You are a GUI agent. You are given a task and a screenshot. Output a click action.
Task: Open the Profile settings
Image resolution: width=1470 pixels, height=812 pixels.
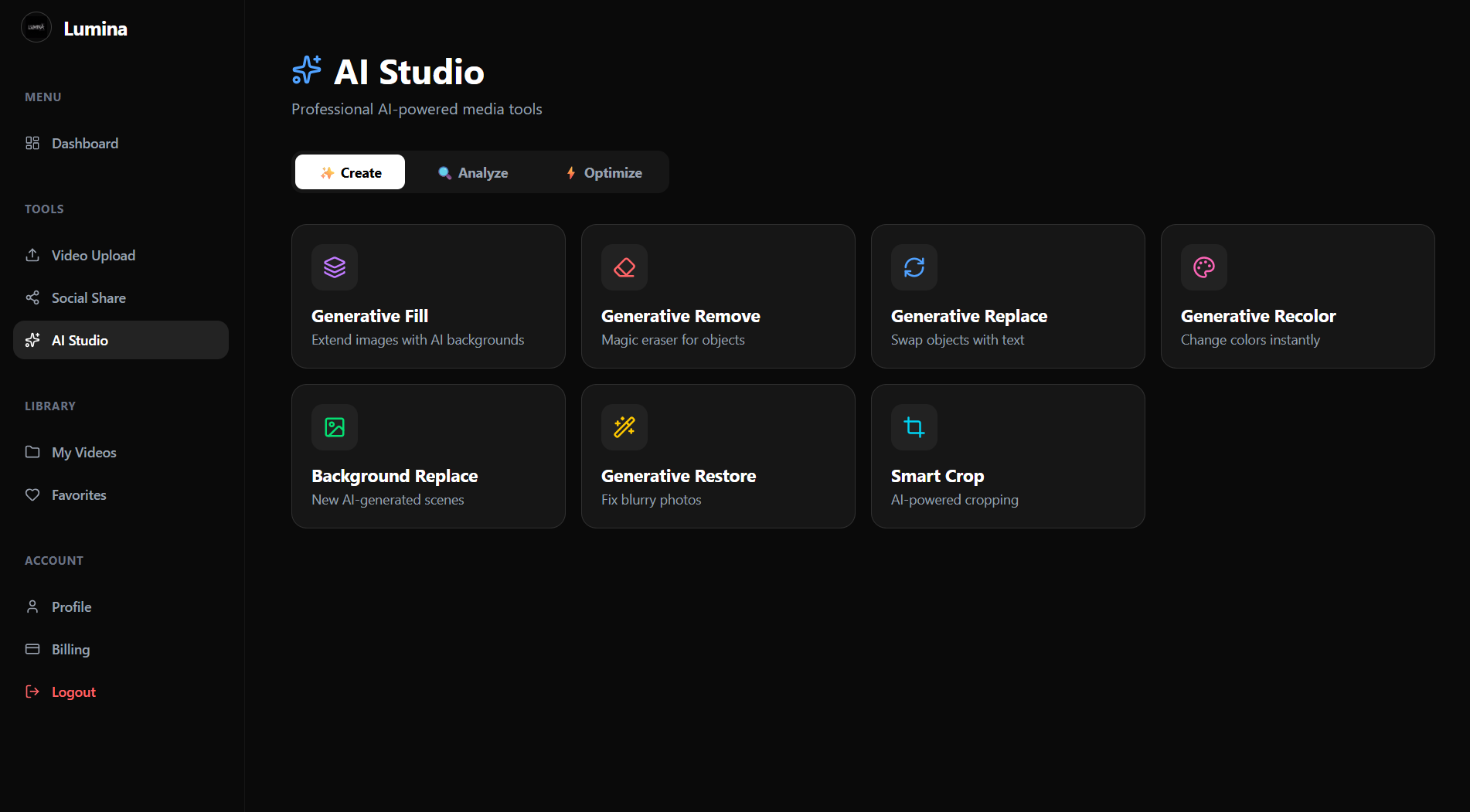pyautogui.click(x=70, y=606)
